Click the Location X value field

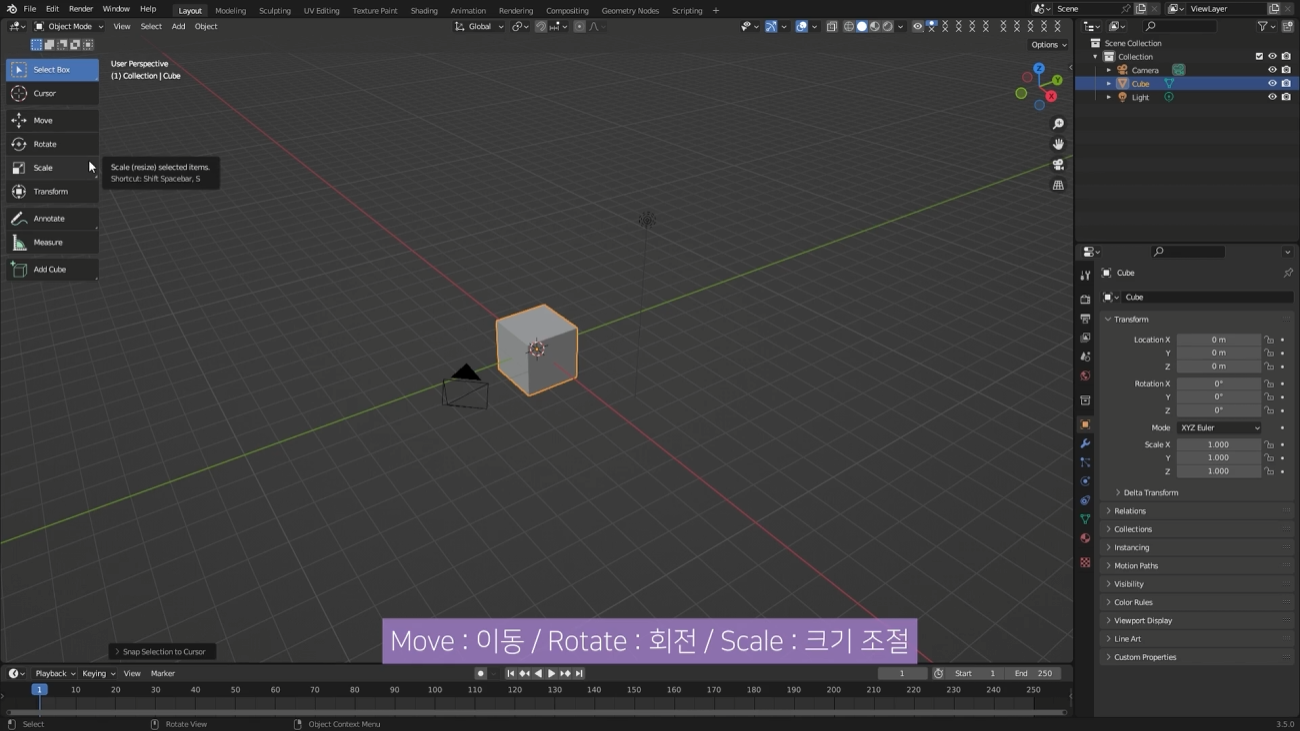(1218, 340)
